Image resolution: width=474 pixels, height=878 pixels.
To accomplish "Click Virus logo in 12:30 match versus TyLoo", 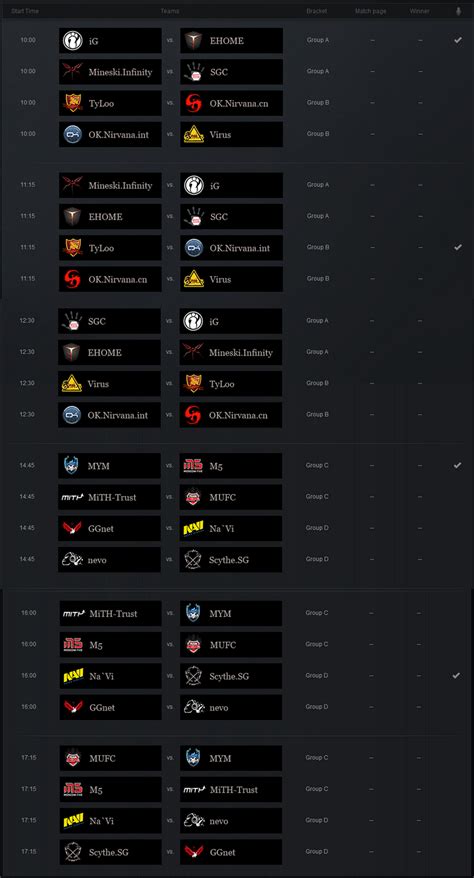I will [72, 384].
